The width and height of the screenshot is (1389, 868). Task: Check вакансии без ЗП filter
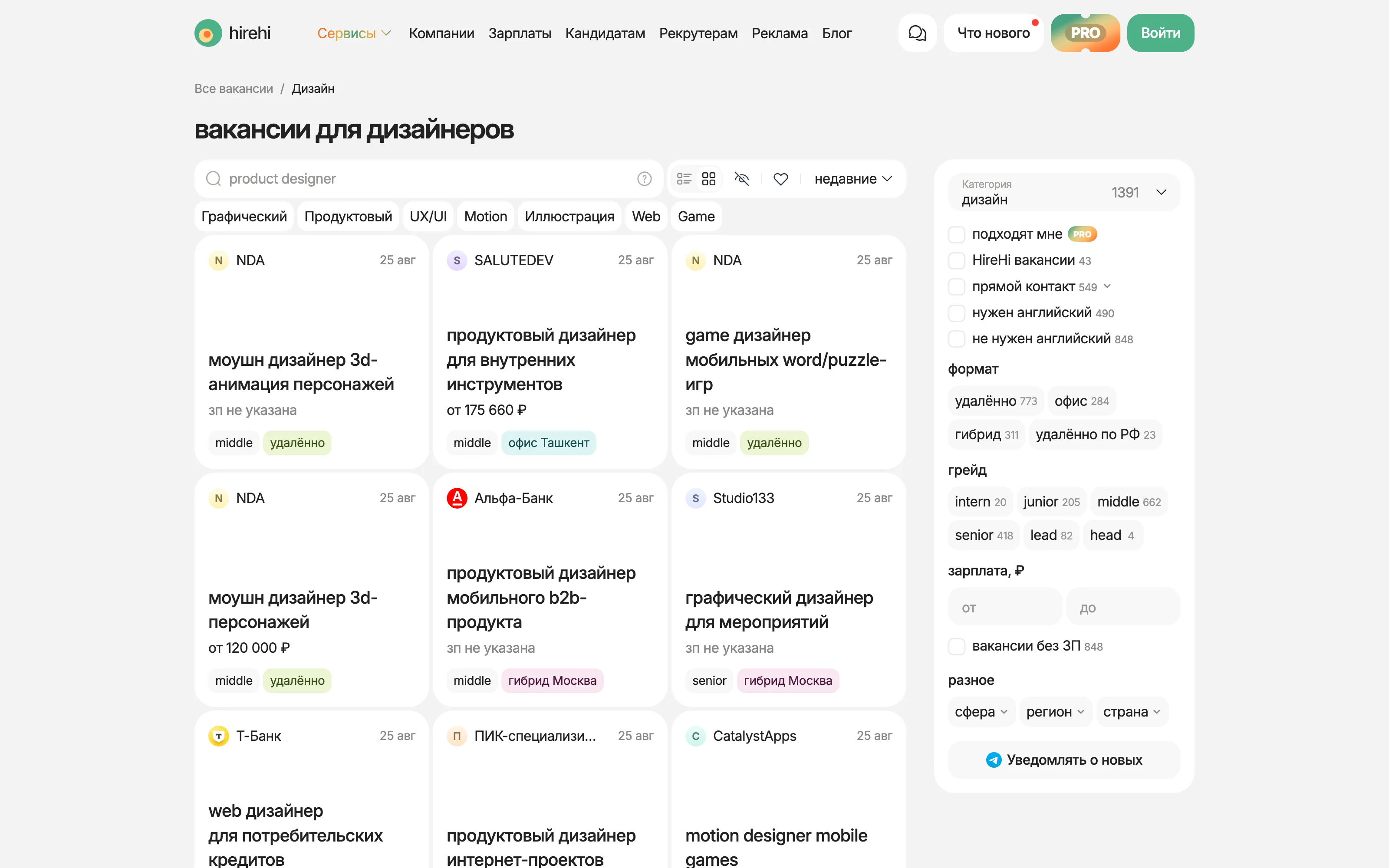(956, 646)
